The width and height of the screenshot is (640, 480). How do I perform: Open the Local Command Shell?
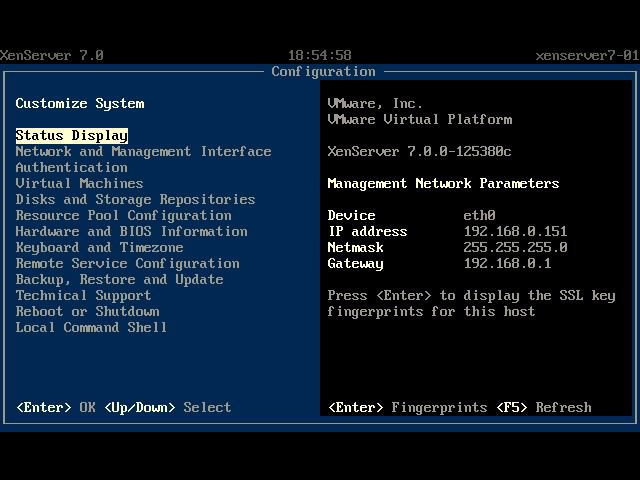(91, 327)
